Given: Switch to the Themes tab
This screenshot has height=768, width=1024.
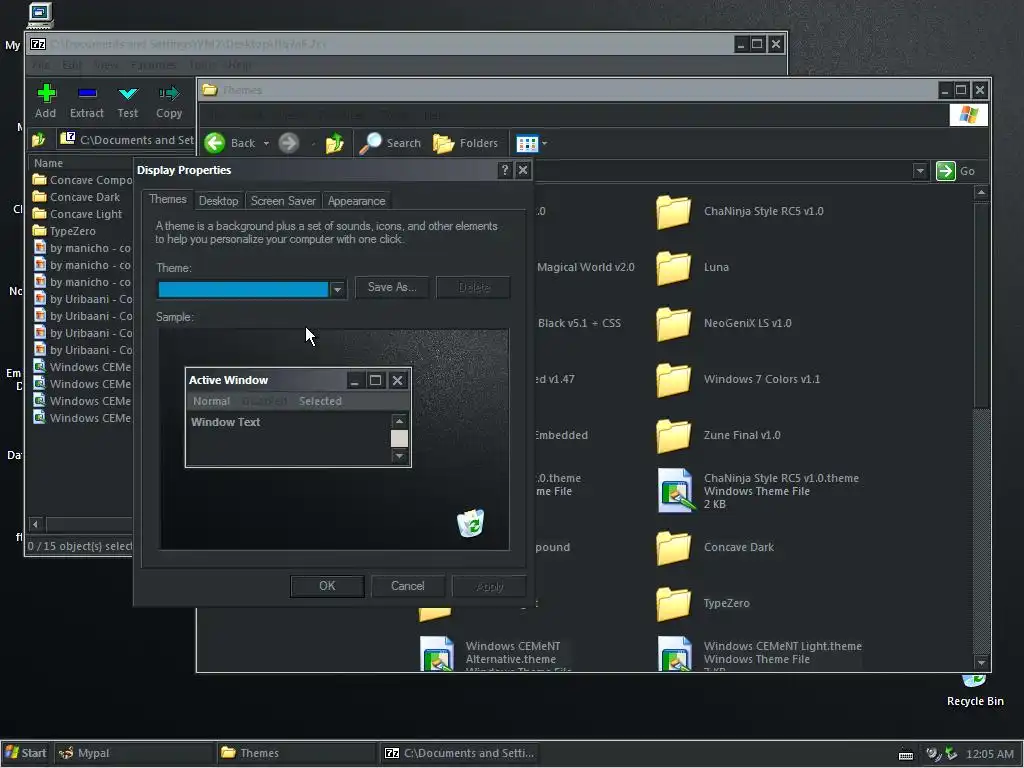Looking at the screenshot, I should (x=167, y=199).
